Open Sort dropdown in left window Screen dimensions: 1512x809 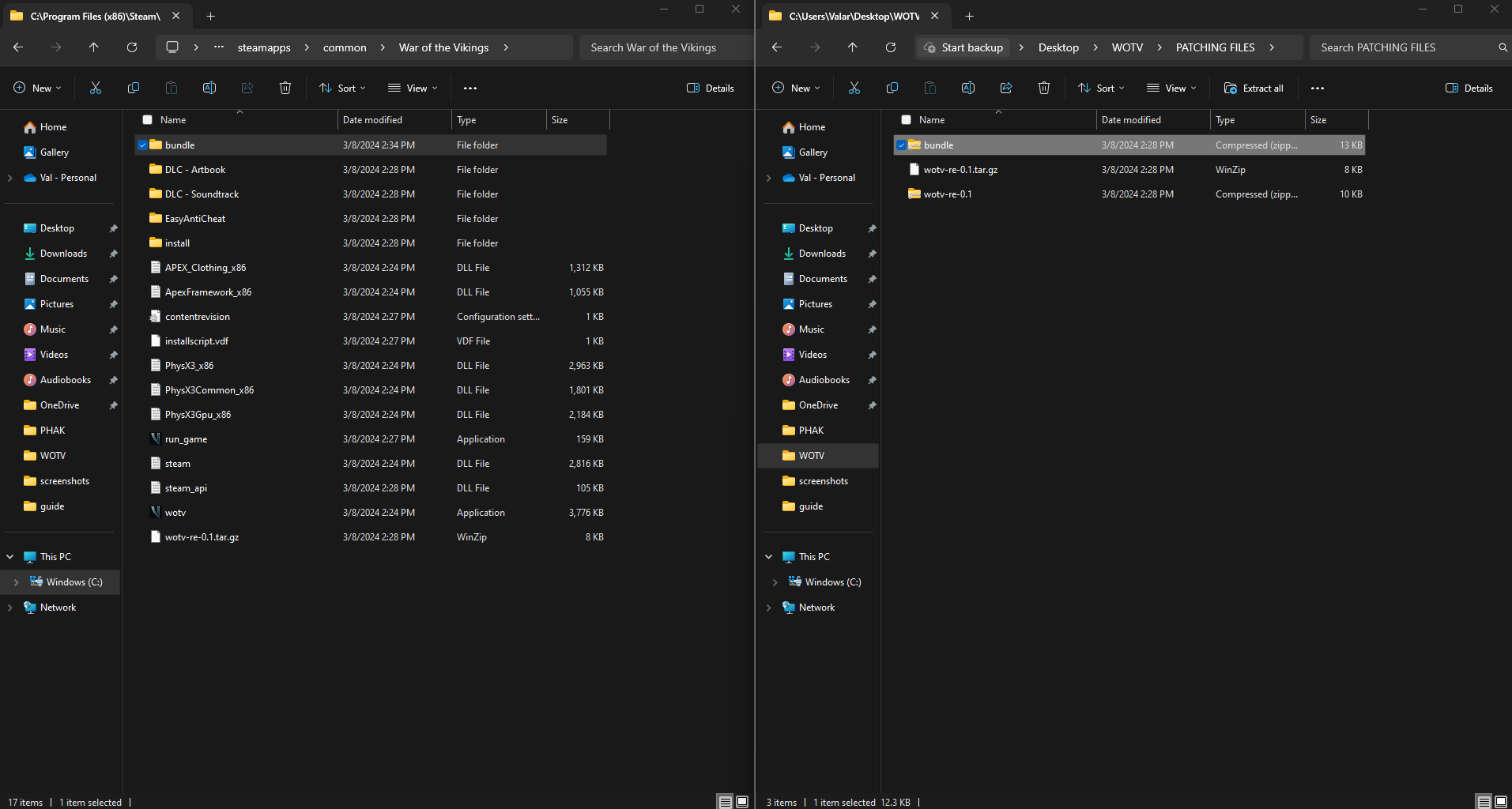(342, 88)
